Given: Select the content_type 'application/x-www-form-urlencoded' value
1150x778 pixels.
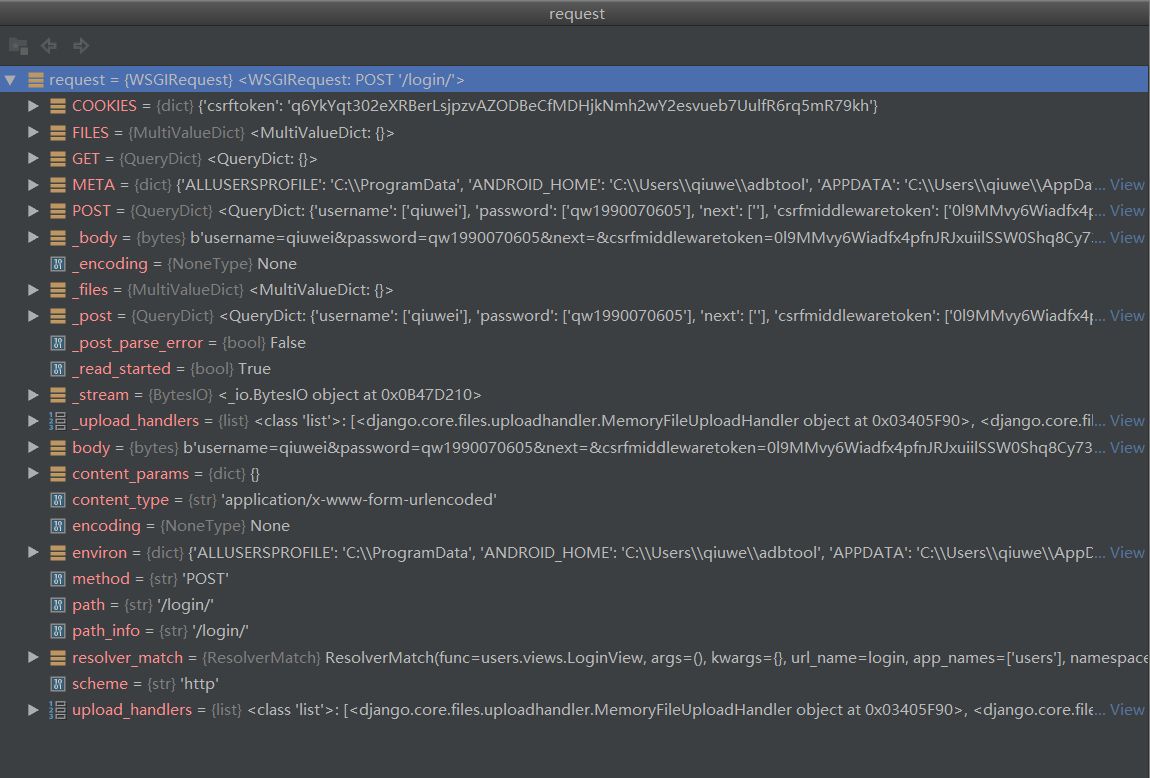Looking at the screenshot, I should 359,499.
